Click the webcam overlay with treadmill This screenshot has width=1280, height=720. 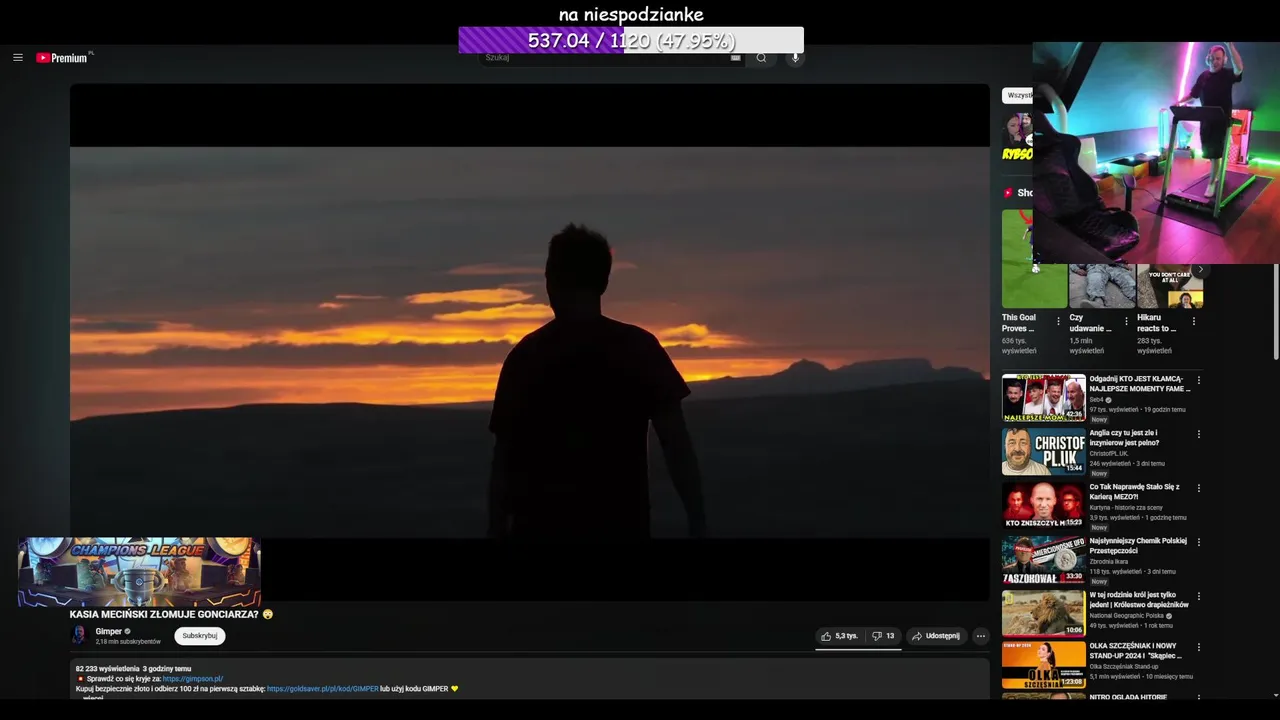(1156, 153)
